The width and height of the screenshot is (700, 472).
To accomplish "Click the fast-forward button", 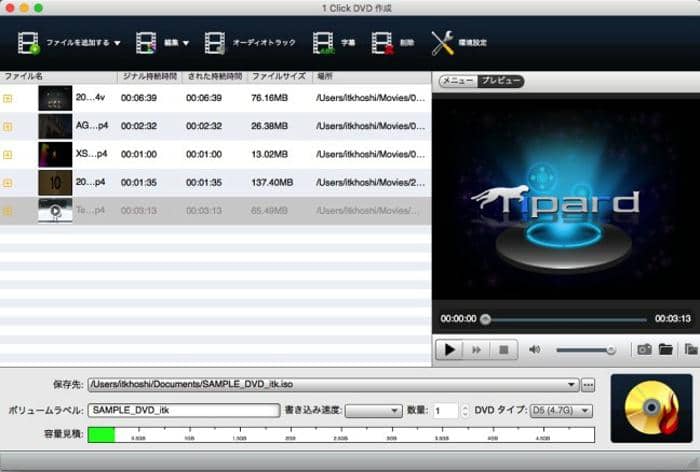I will pyautogui.click(x=476, y=350).
